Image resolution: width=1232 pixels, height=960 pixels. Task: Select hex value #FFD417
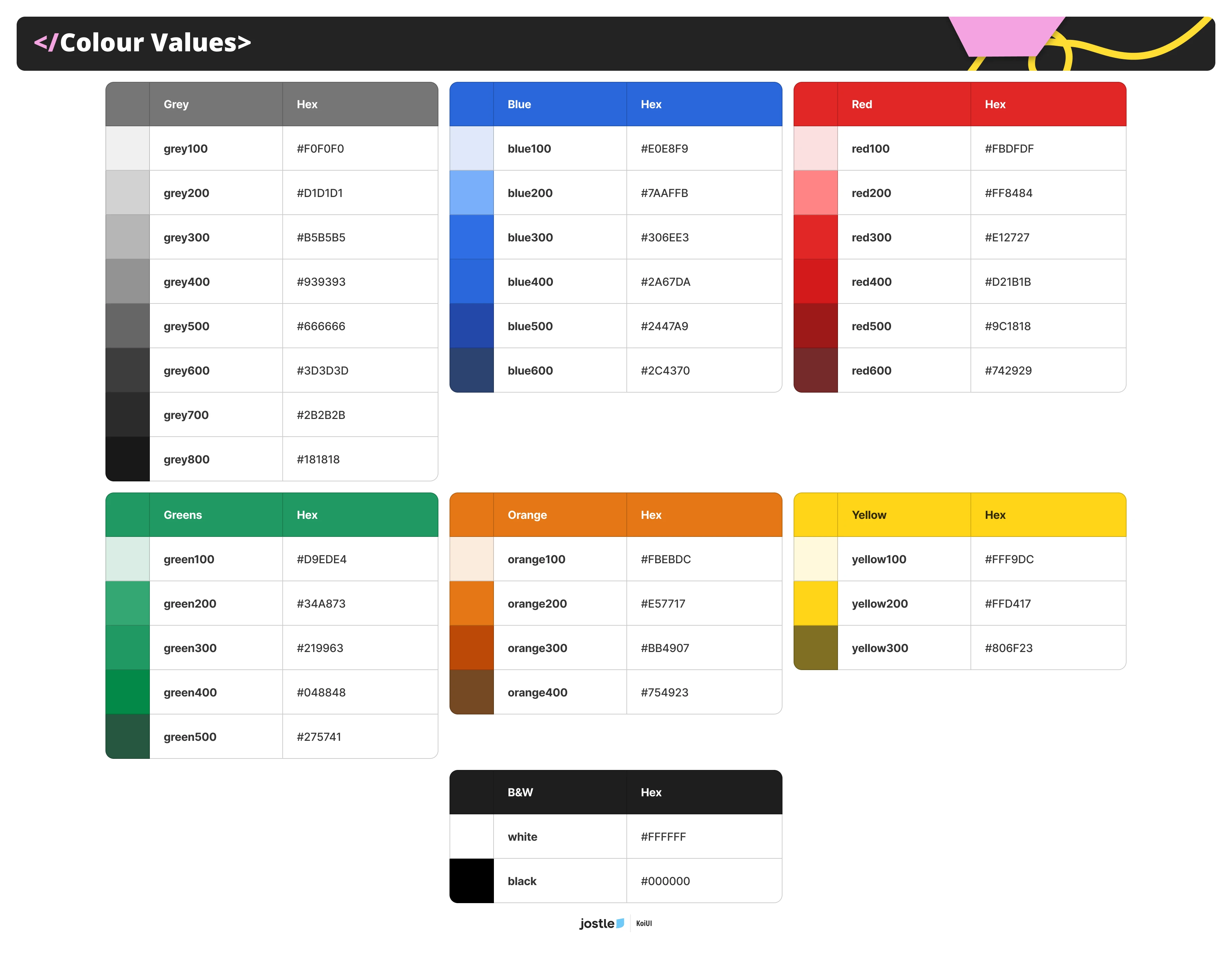(1008, 603)
